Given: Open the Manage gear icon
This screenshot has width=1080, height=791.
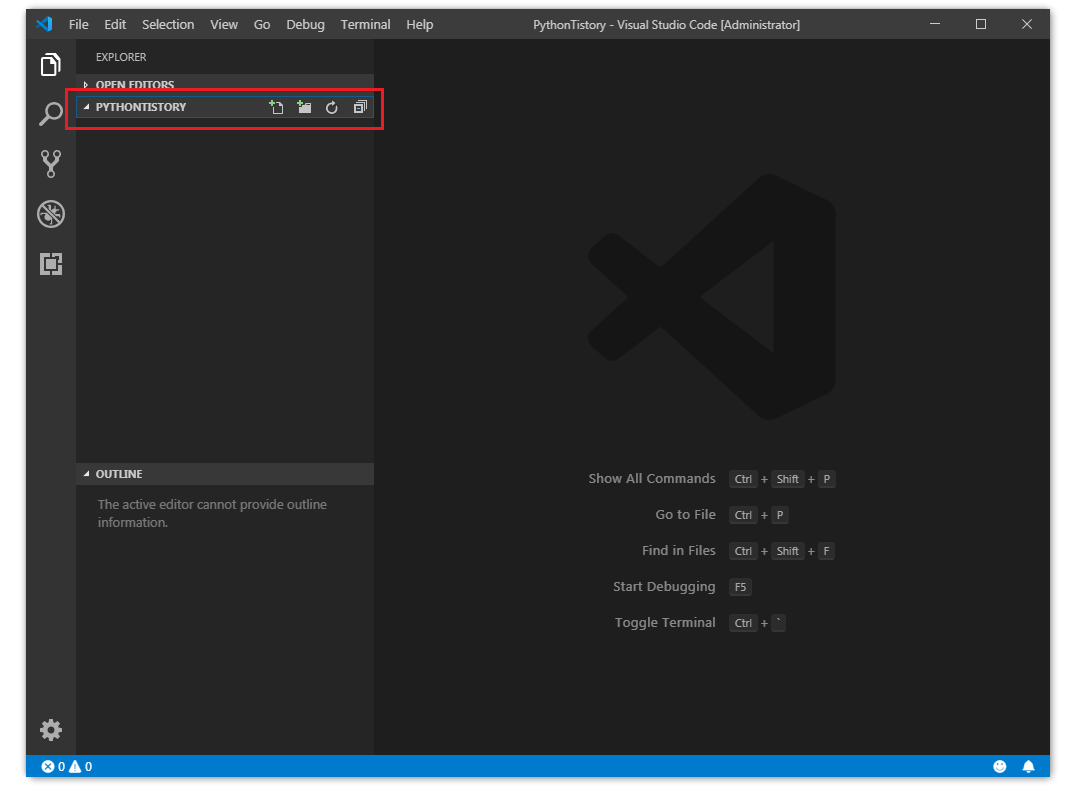Looking at the screenshot, I should pos(51,730).
